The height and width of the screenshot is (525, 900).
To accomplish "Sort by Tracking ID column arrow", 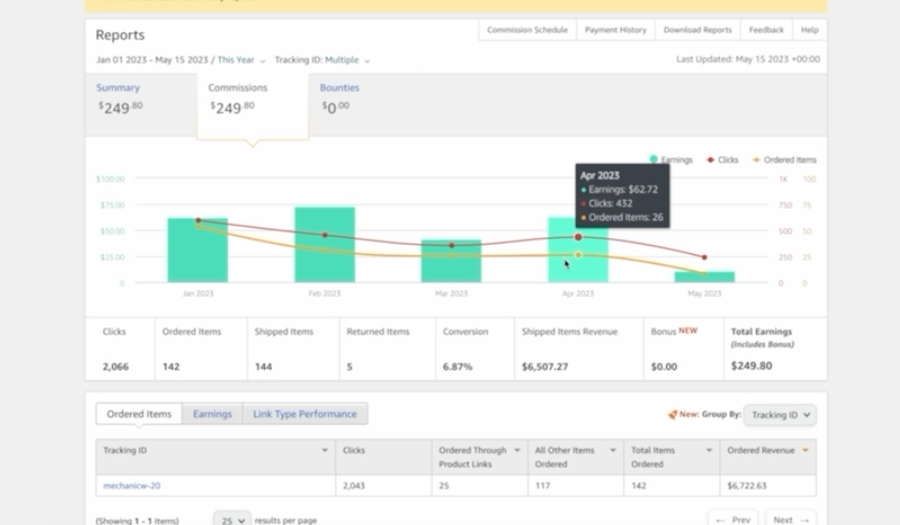I will tap(325, 450).
